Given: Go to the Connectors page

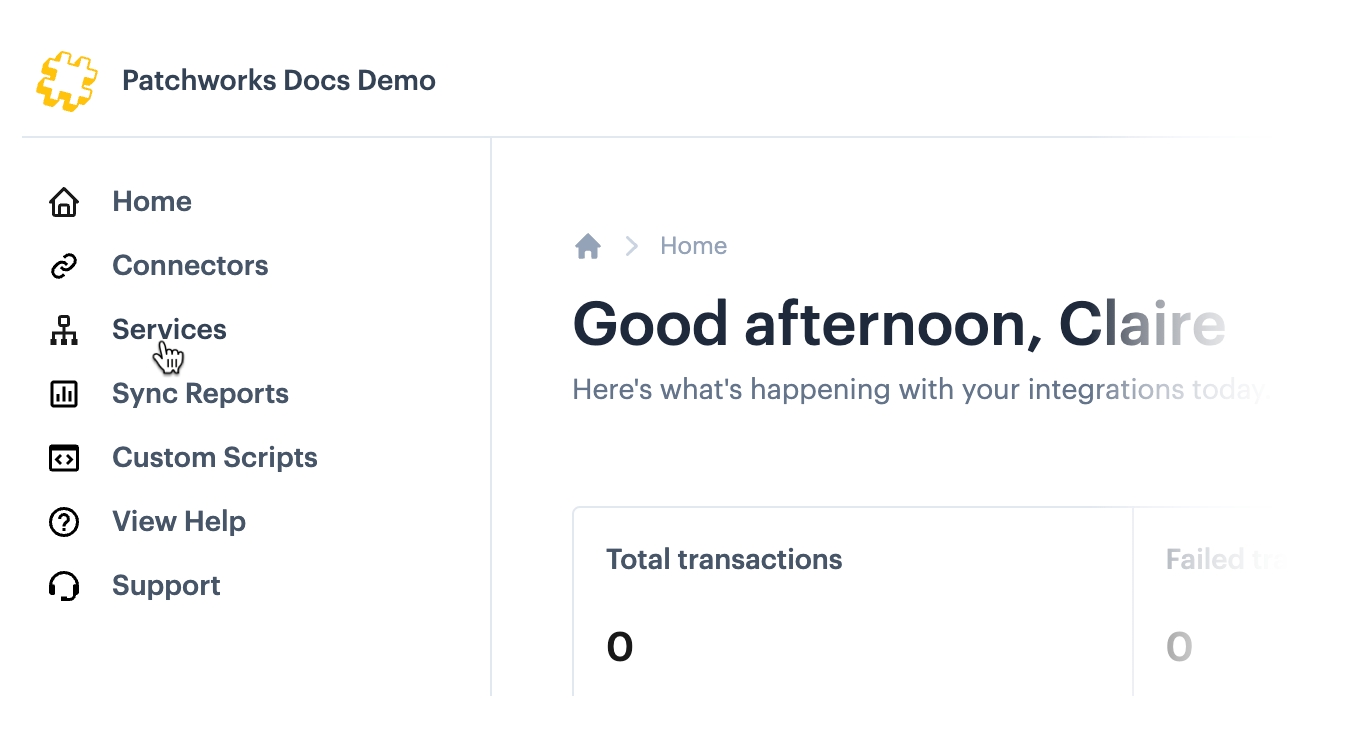Looking at the screenshot, I should pyautogui.click(x=190, y=266).
